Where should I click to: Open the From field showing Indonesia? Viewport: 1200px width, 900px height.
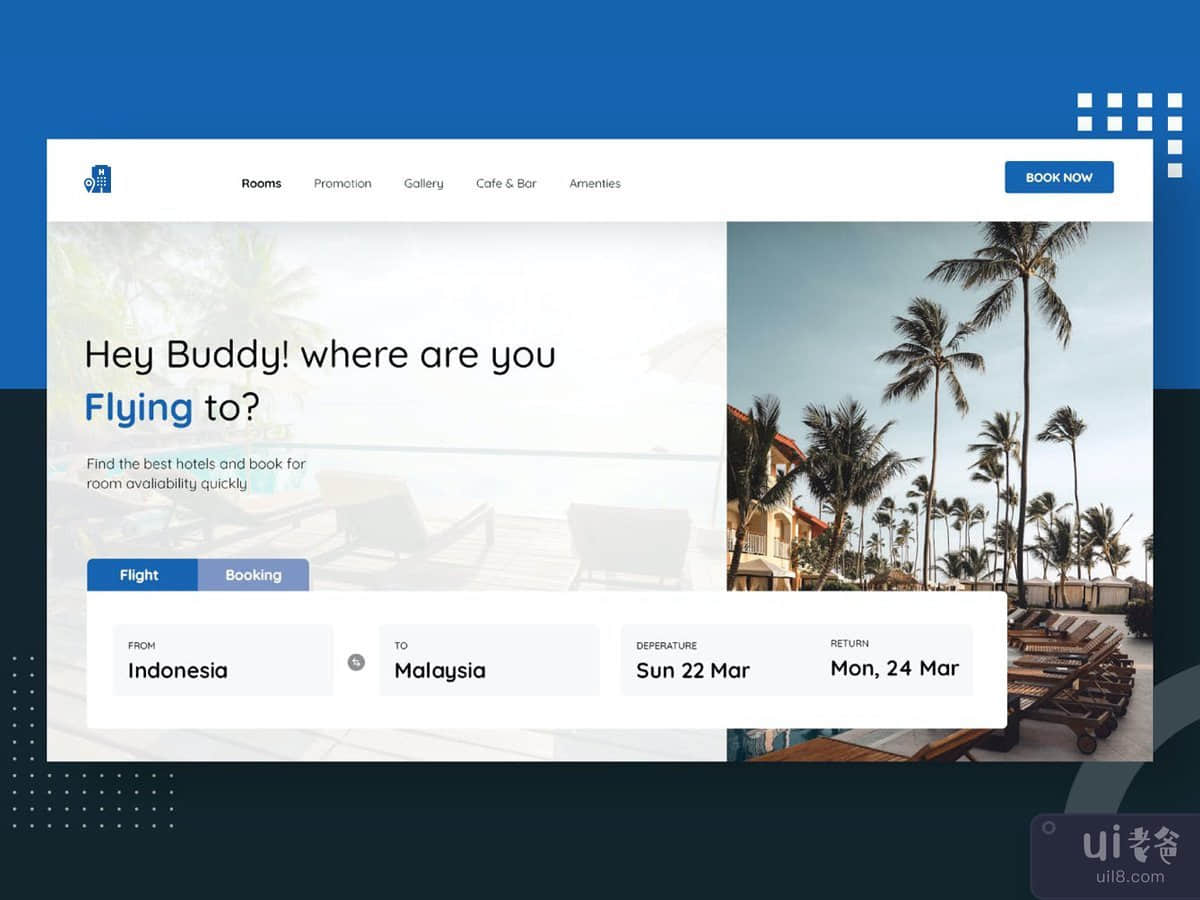222,661
